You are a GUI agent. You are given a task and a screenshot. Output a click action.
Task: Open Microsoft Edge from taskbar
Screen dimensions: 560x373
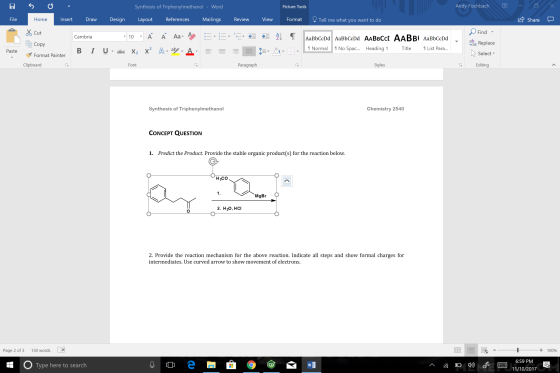[x=191, y=365]
